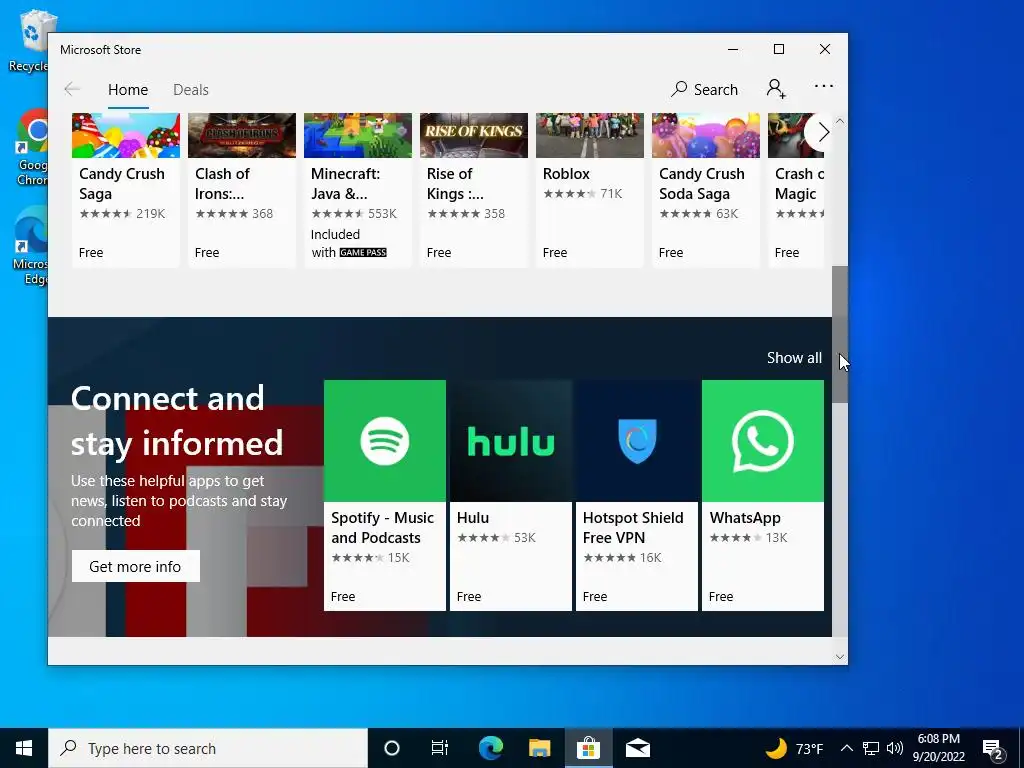Image resolution: width=1024 pixels, height=768 pixels.
Task: Open the notification center icon
Action: tap(993, 749)
